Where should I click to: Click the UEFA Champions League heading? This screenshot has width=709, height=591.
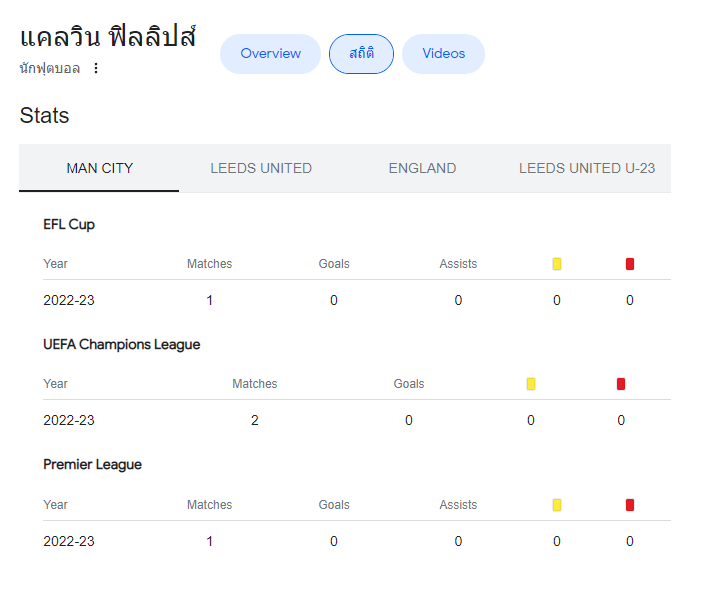(x=122, y=345)
